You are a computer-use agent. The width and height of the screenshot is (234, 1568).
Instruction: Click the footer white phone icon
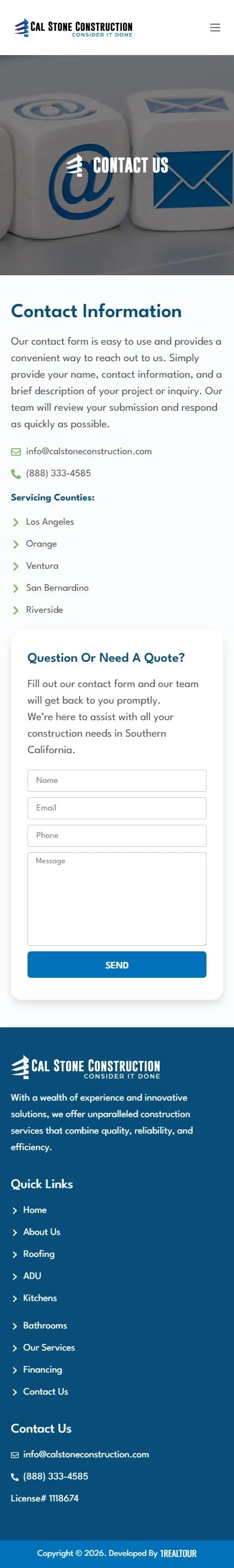click(15, 1477)
